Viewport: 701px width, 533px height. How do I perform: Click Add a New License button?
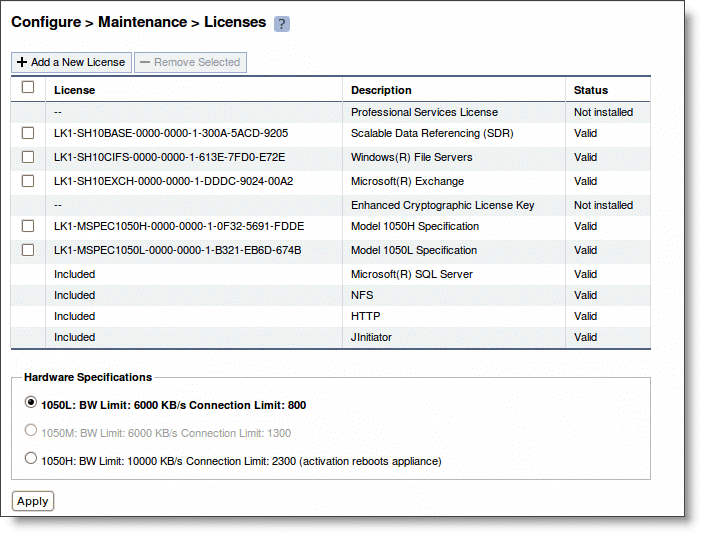[72, 62]
